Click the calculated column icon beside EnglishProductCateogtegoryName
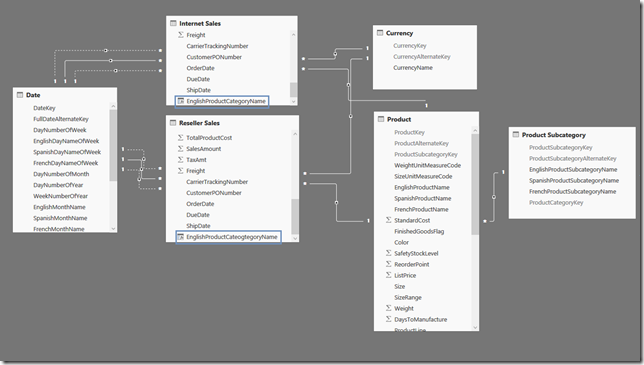Image resolution: width=644 pixels, height=365 pixels. pos(181,237)
